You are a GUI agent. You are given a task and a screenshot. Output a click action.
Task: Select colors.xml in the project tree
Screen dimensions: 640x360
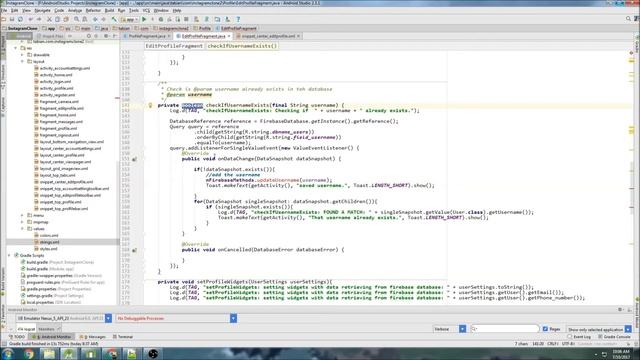click(x=49, y=236)
